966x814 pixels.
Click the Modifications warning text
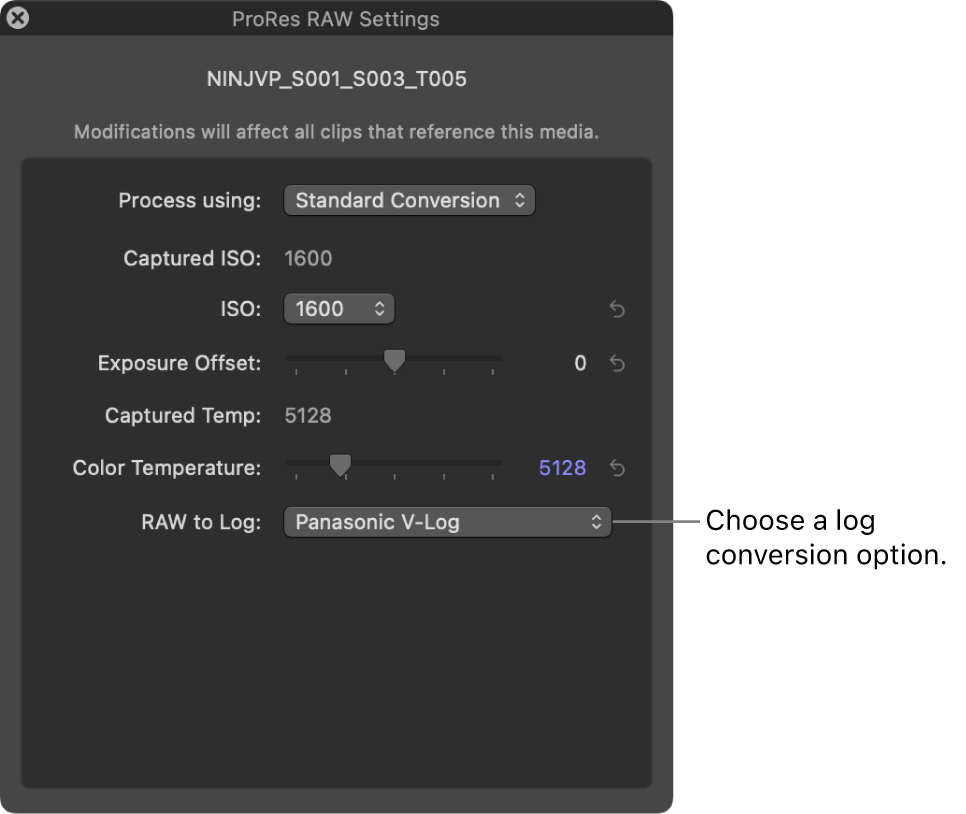336,132
